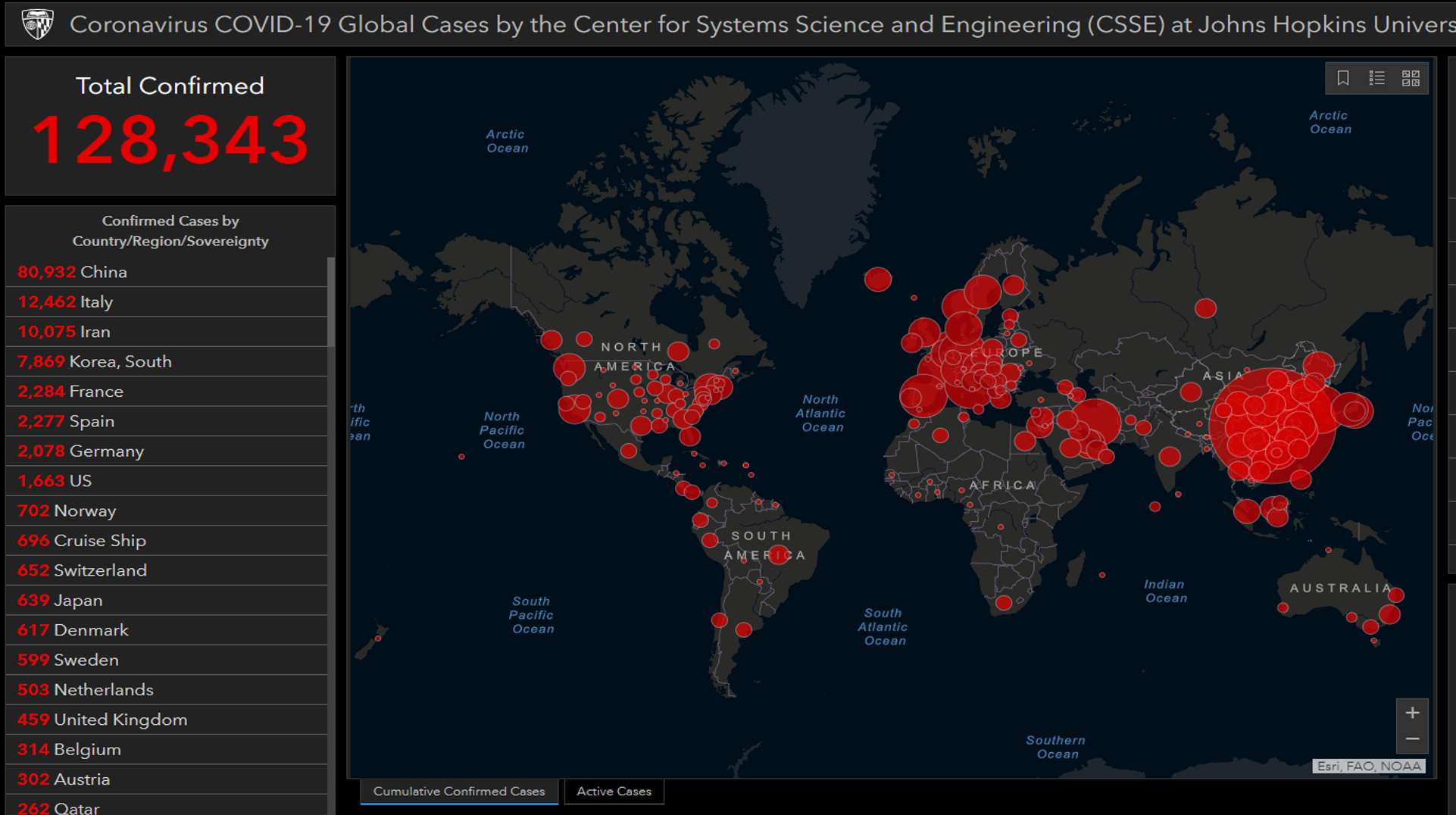Viewport: 1456px width, 815px height.
Task: Switch to Cumulative Confirmed Cases tab
Action: point(459,792)
